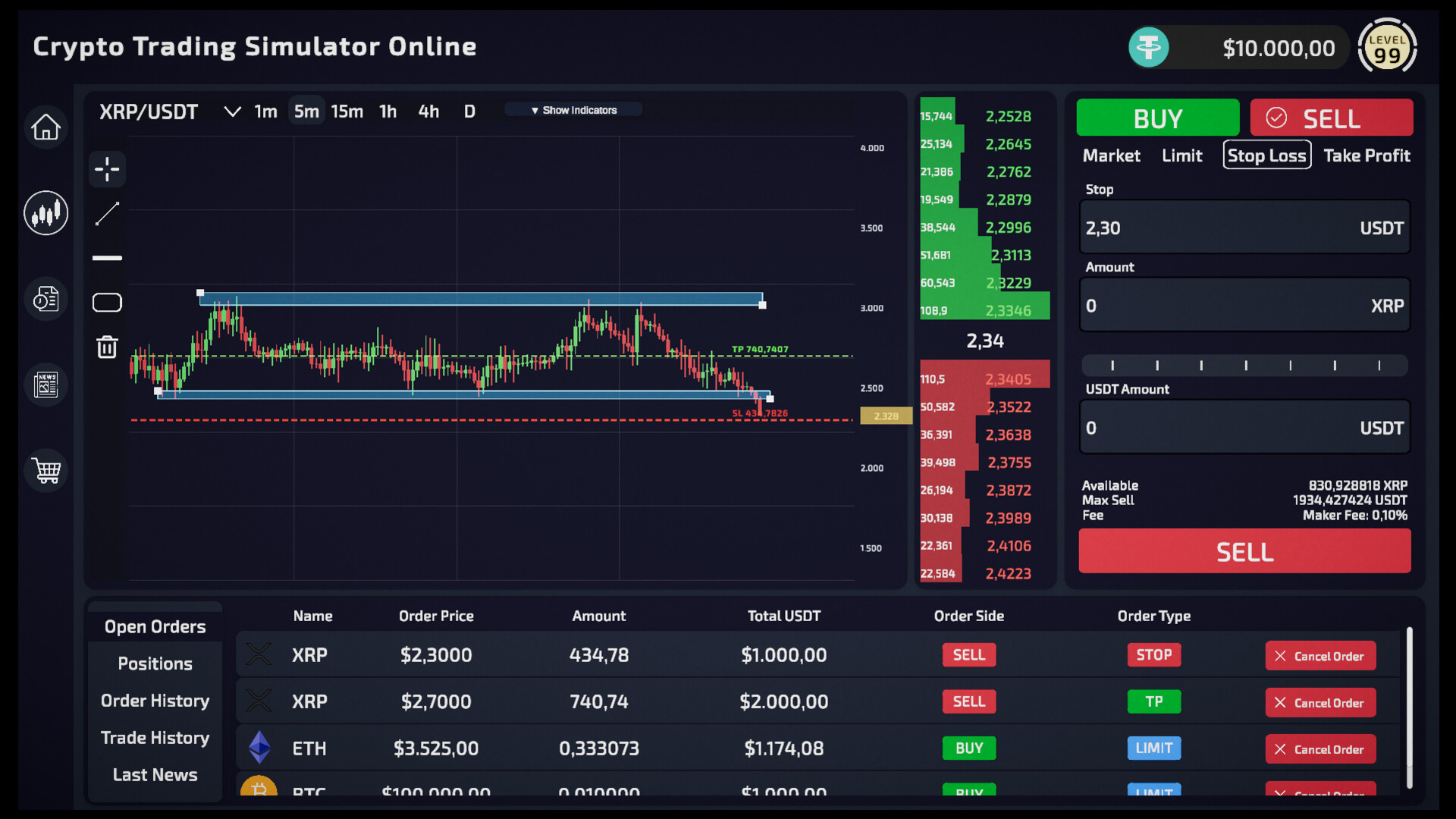Click the trash icon to delete drawings
Viewport: 1456px width, 819px height.
tap(107, 347)
